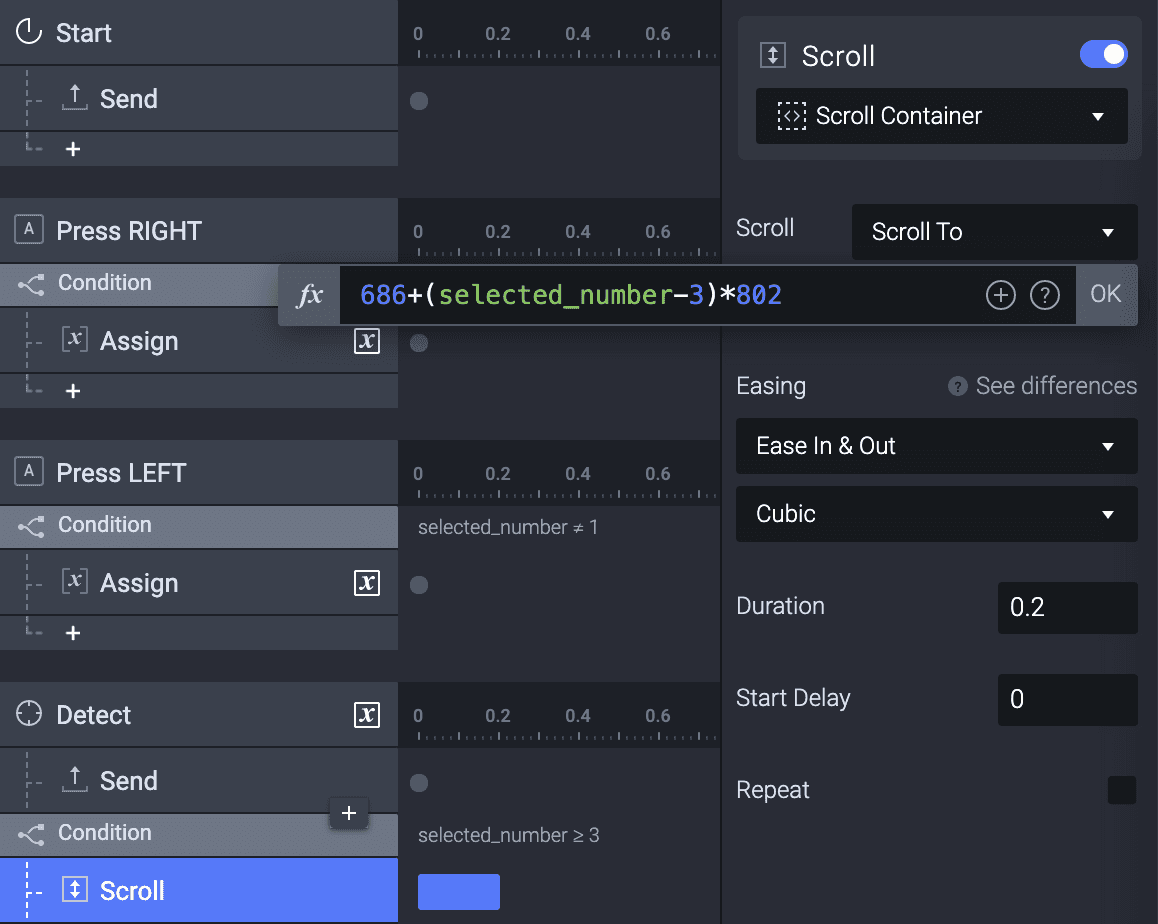Click the Condition icon under Press RIGHT
The image size is (1158, 924).
[31, 284]
